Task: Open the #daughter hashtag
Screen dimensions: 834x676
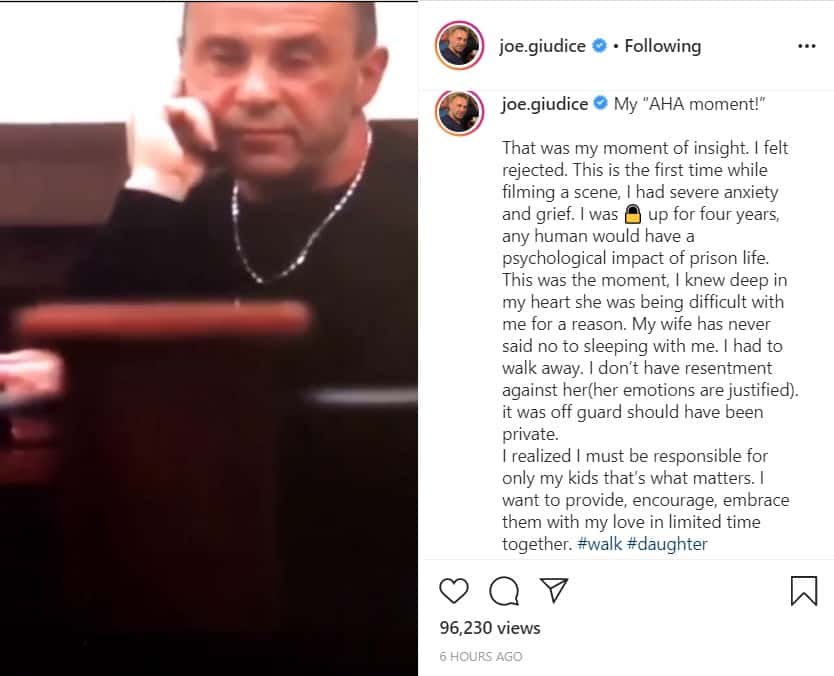Action: [667, 544]
